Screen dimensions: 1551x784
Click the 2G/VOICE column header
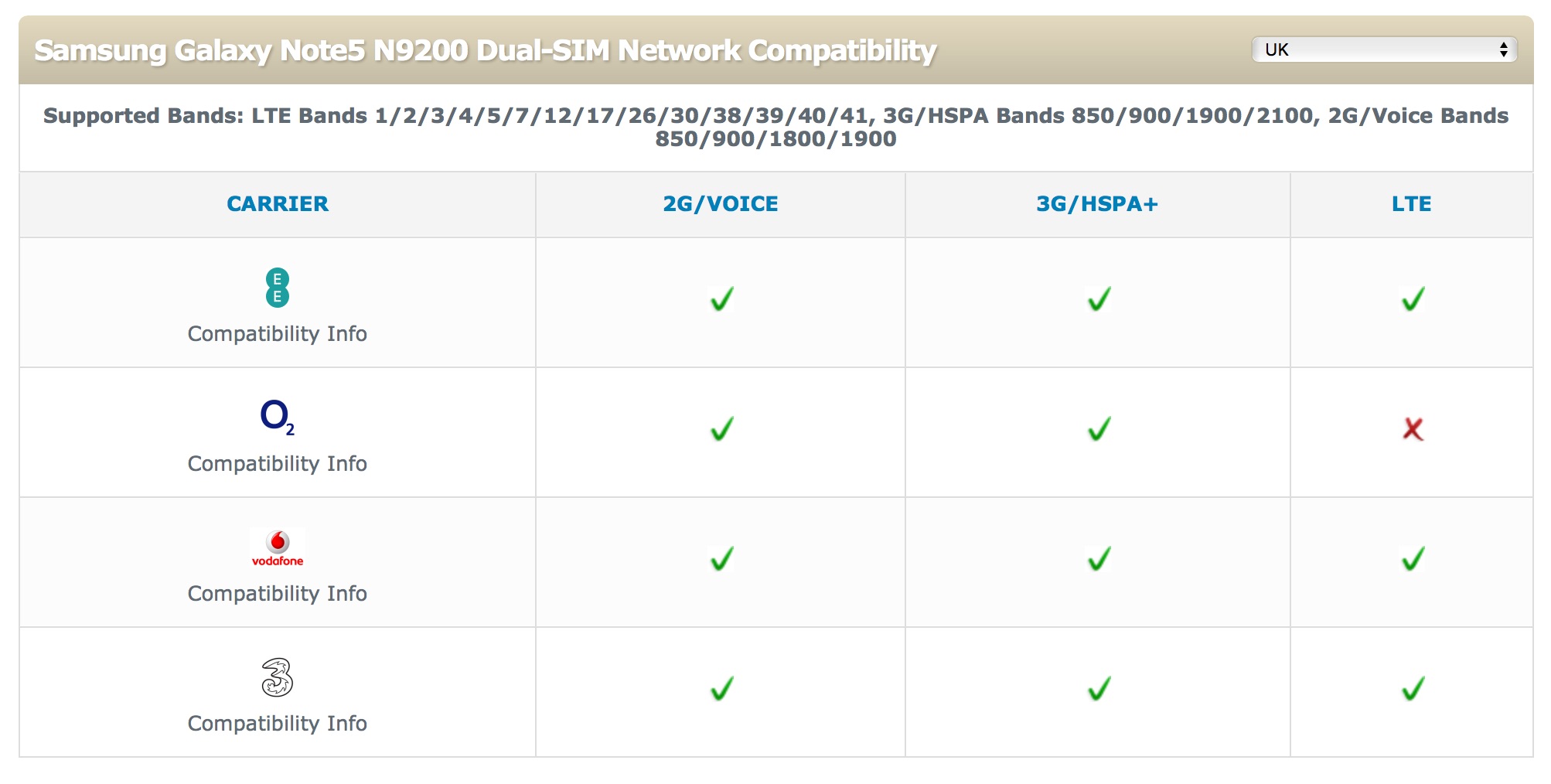tap(721, 204)
